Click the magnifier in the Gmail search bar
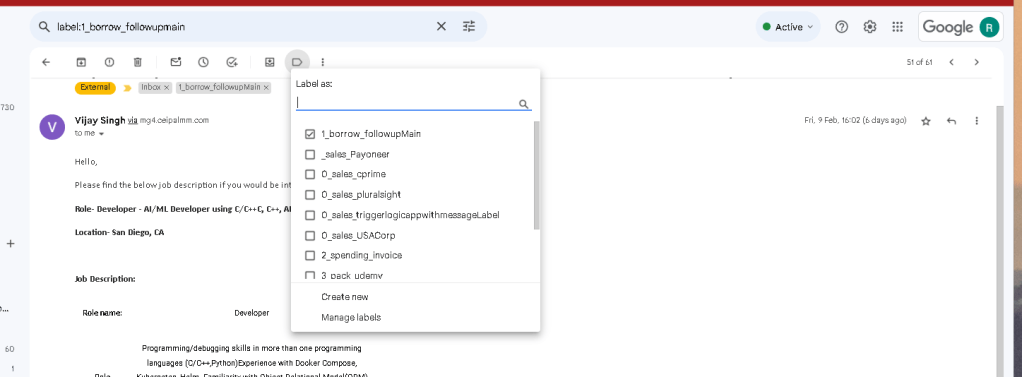Screen dimensions: 1022x377 click(44, 27)
